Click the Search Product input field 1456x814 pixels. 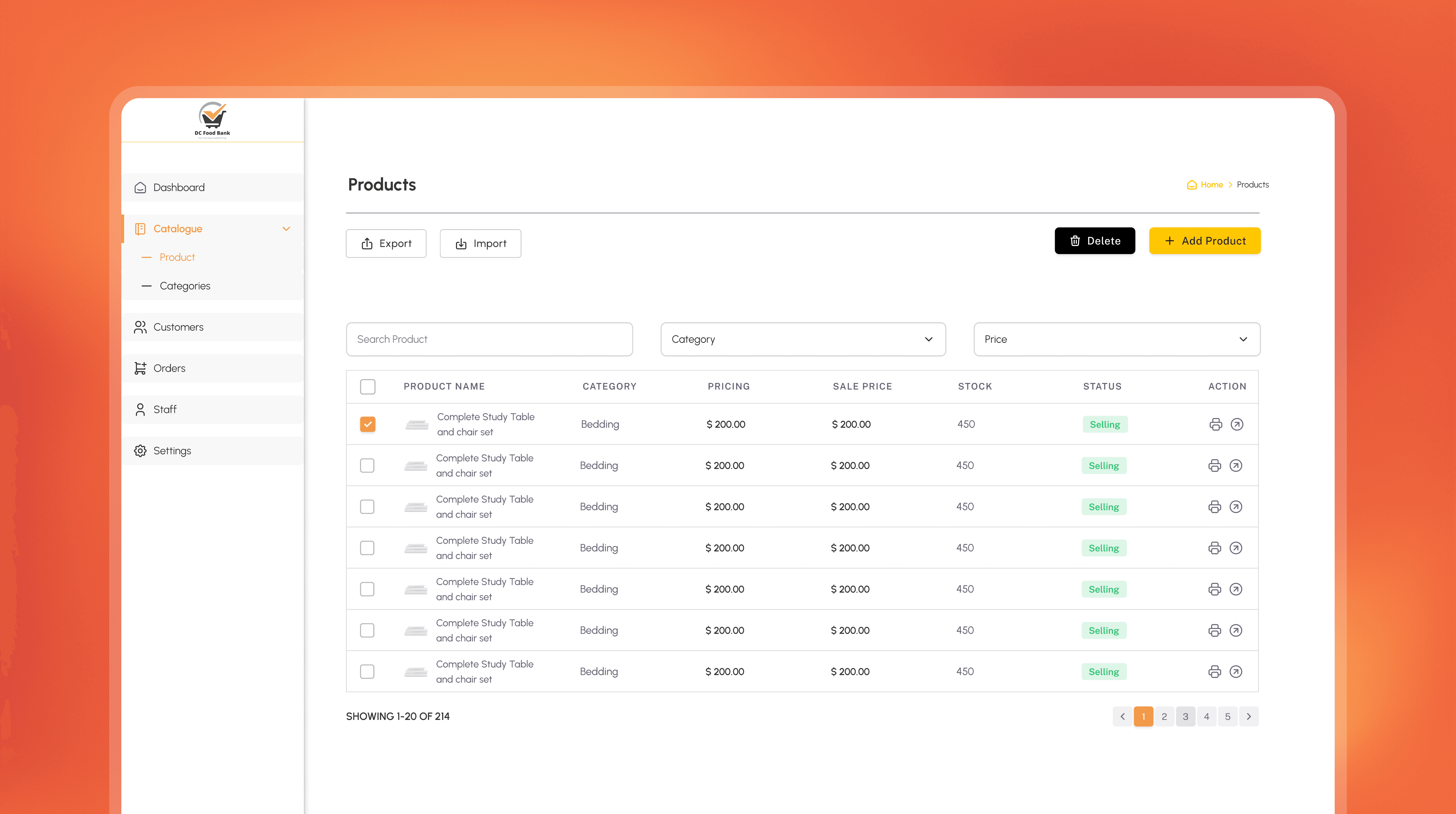(489, 339)
